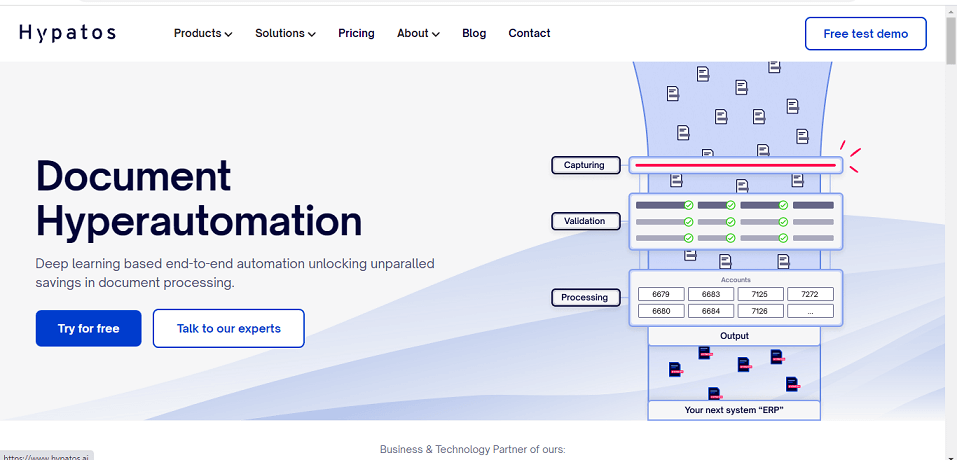
Task: Select account number 6683
Action: (711, 294)
